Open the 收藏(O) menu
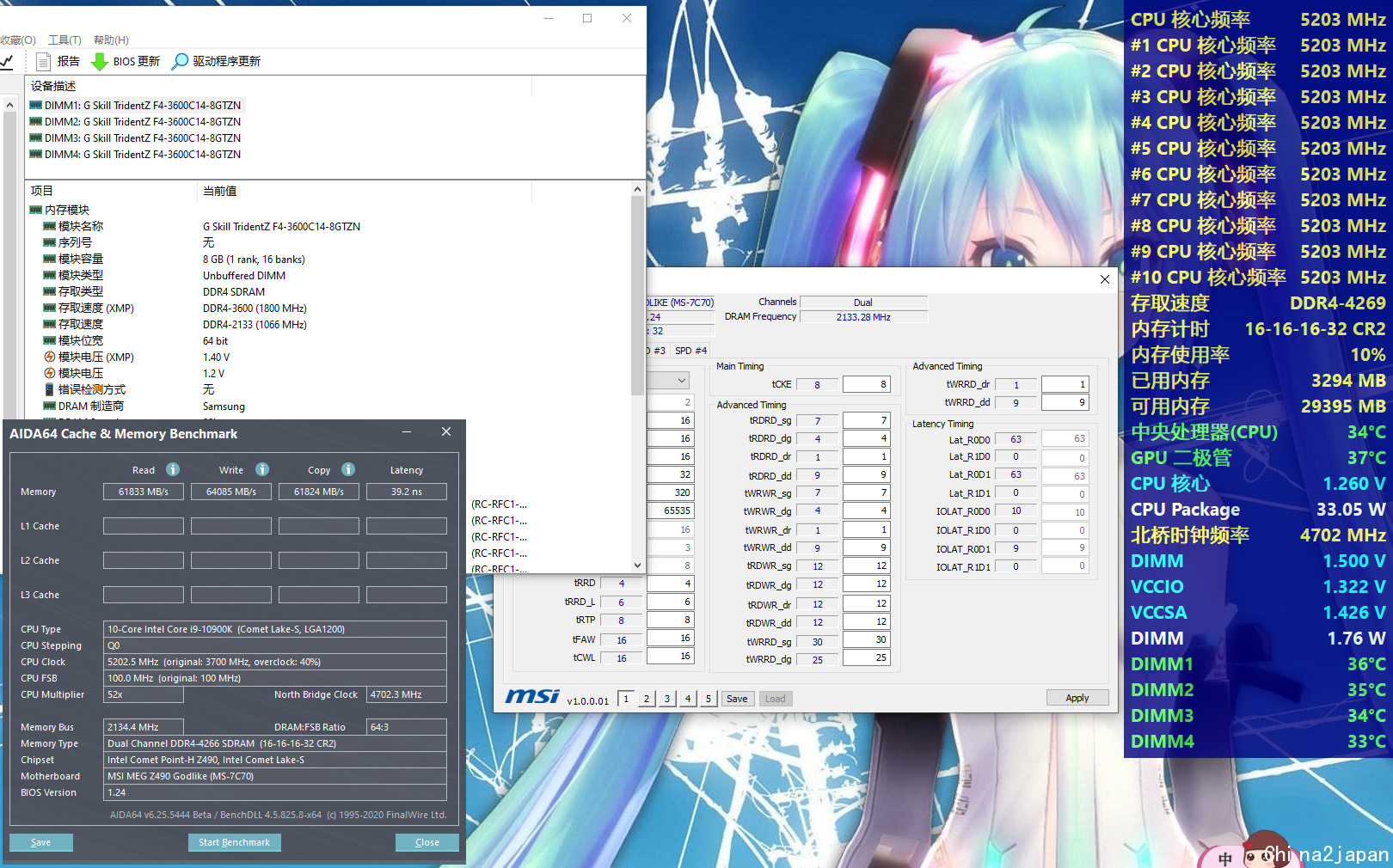 pyautogui.click(x=18, y=40)
